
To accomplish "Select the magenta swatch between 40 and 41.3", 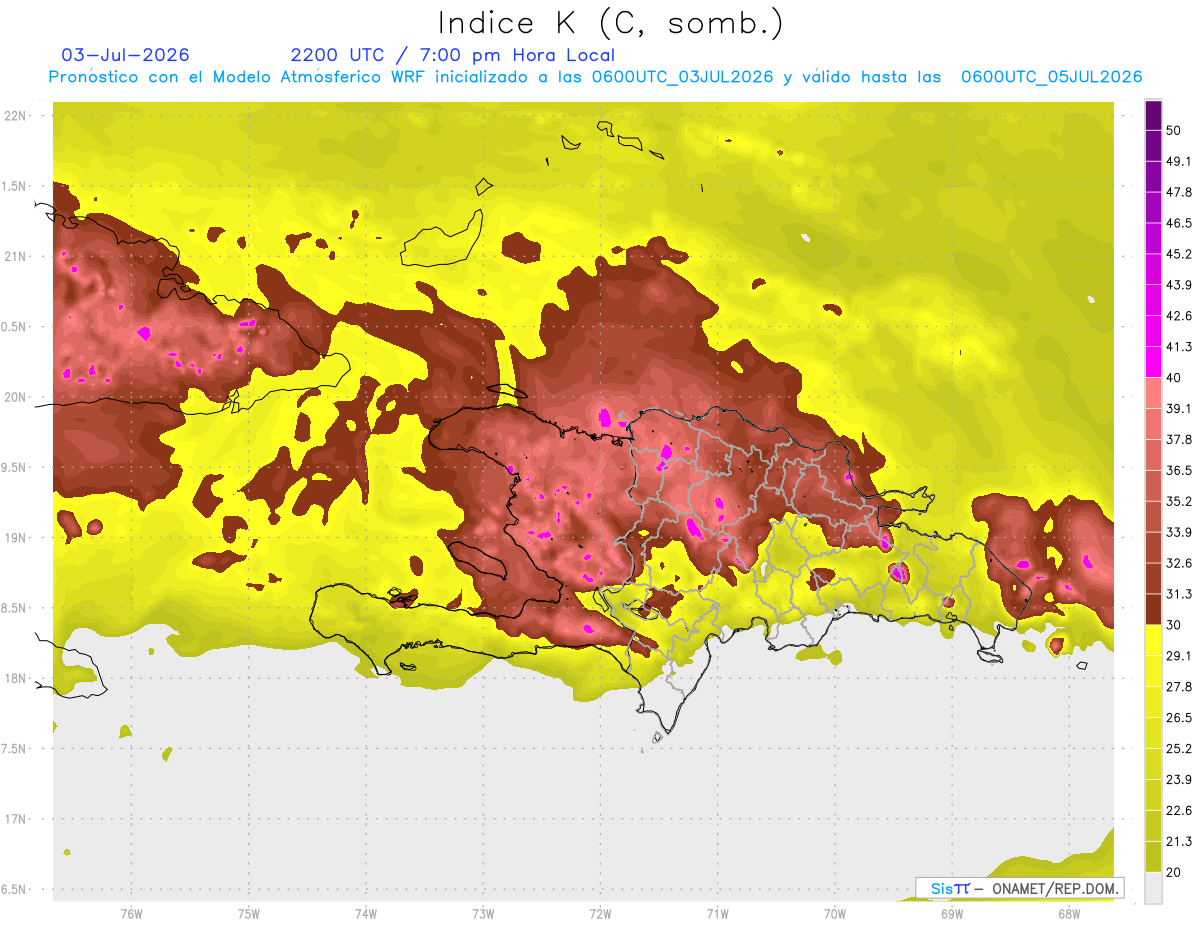I will (1153, 362).
